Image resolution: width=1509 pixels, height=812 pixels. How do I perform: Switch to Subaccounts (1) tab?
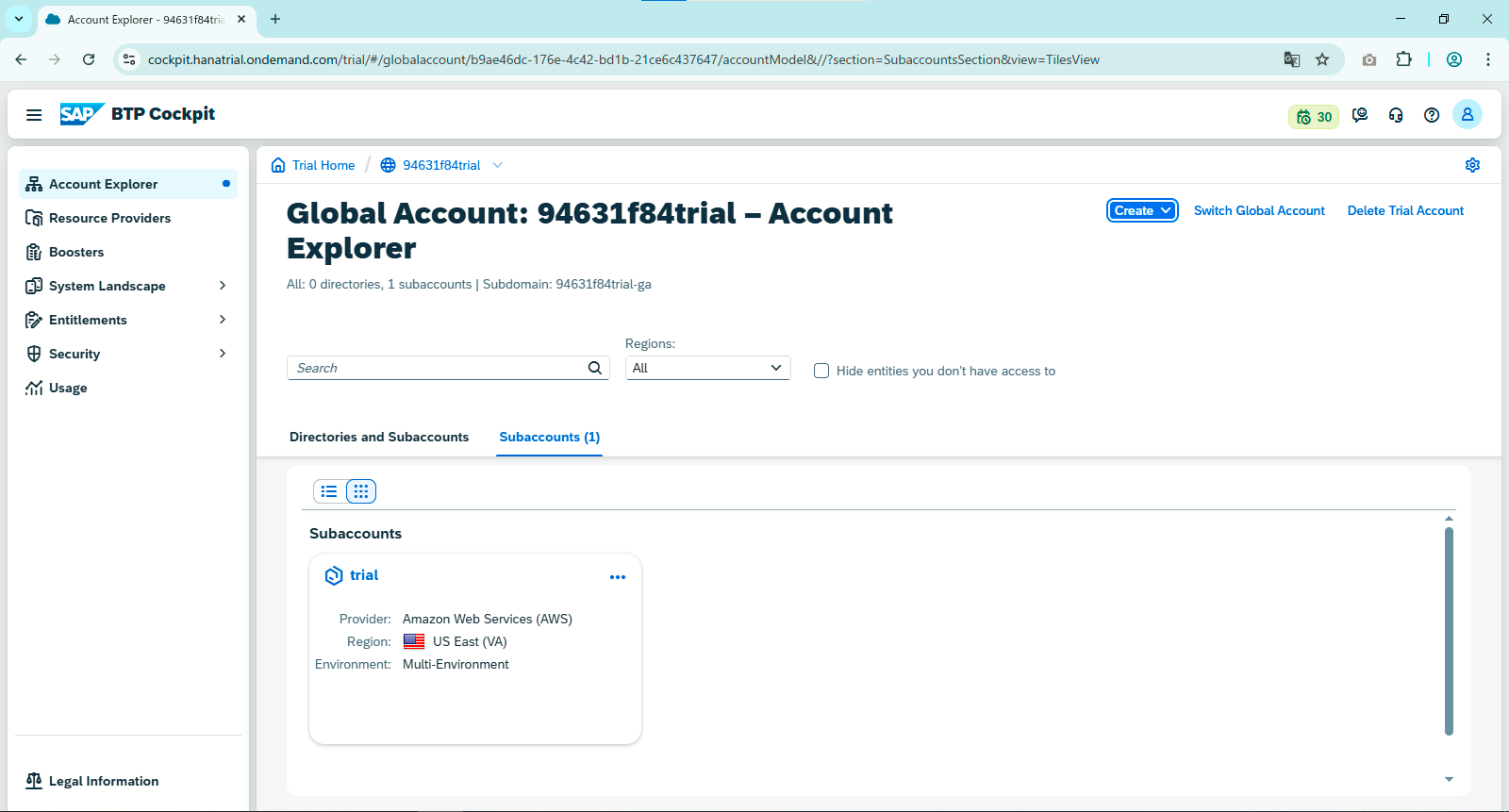550,437
